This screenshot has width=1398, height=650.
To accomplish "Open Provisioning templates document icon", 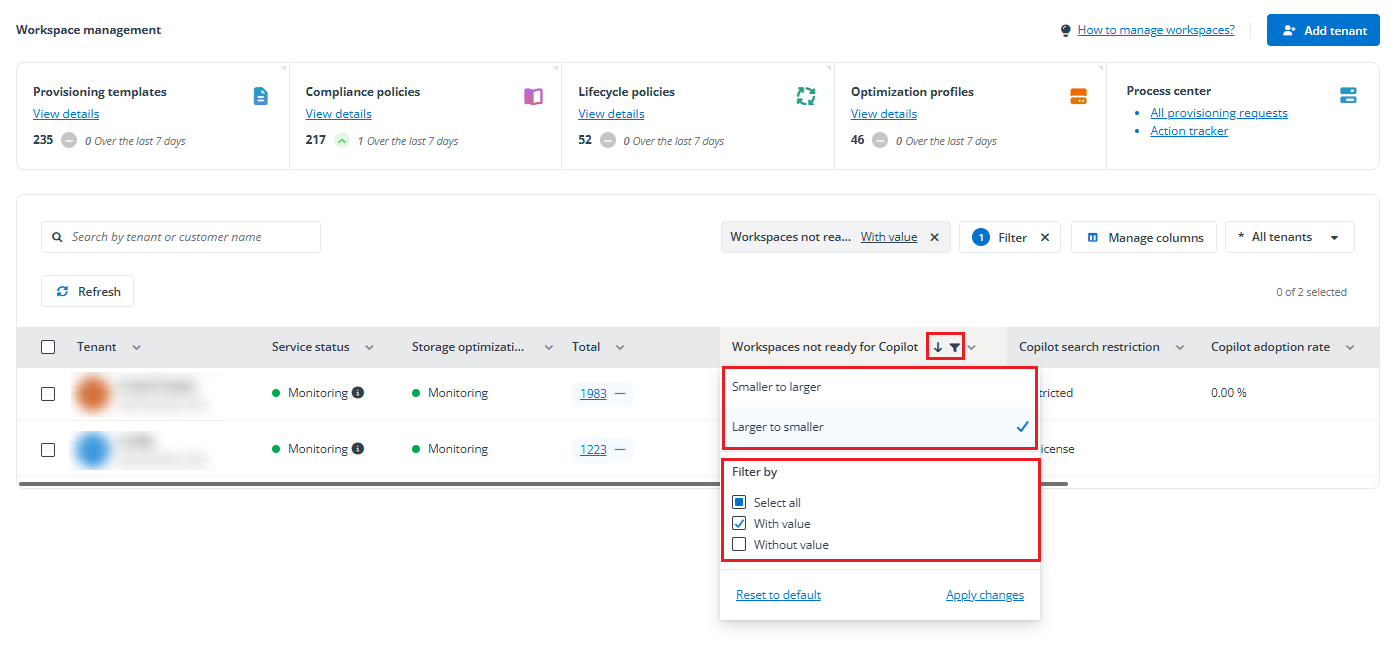I will click(261, 96).
